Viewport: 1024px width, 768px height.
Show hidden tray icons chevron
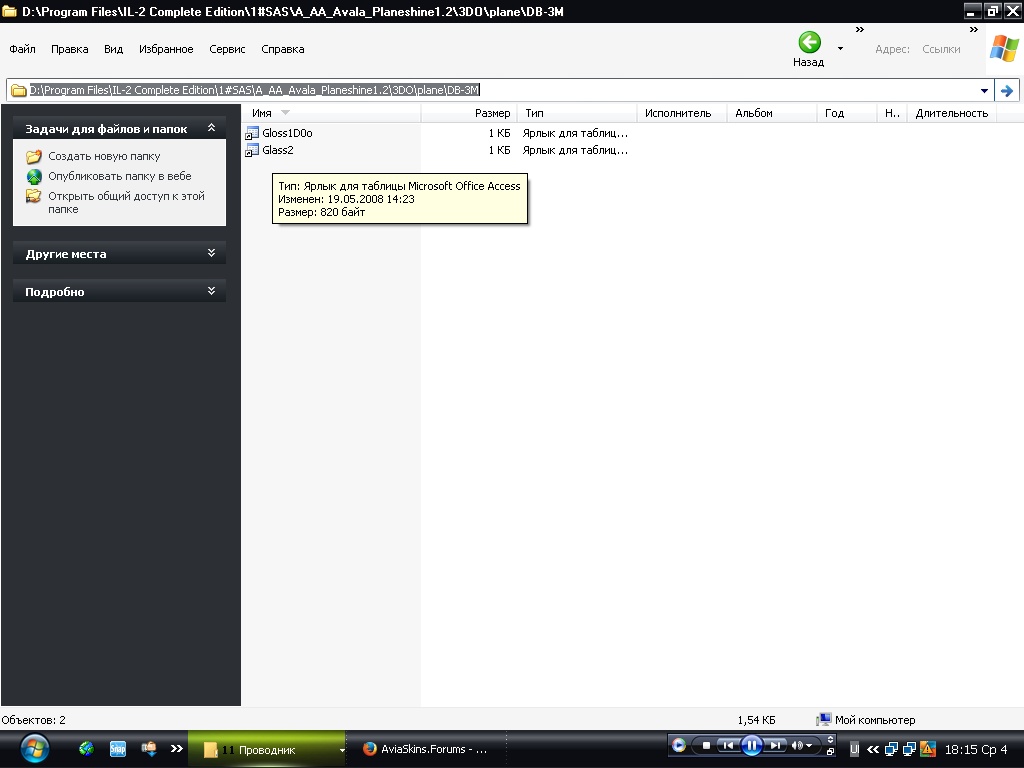coord(873,749)
